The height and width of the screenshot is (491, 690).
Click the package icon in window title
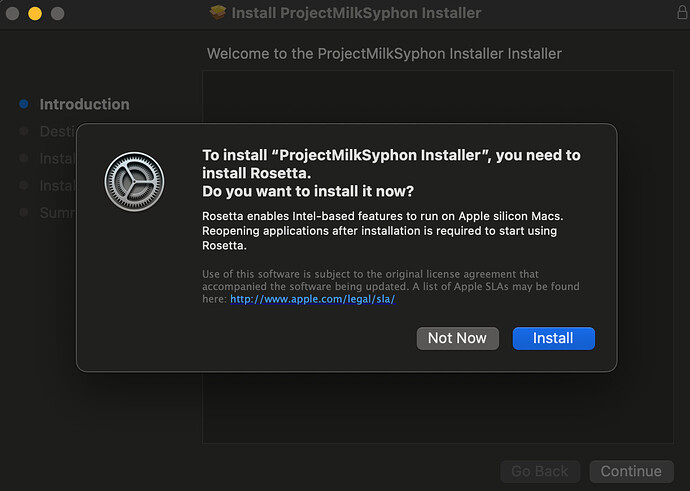click(x=218, y=12)
